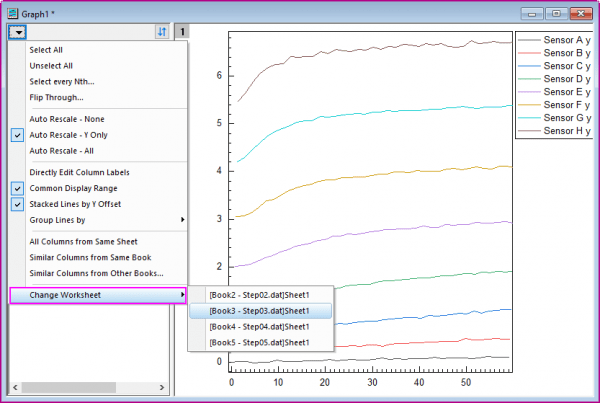Click the layer 1 icon
The width and height of the screenshot is (600, 403).
pos(182,32)
